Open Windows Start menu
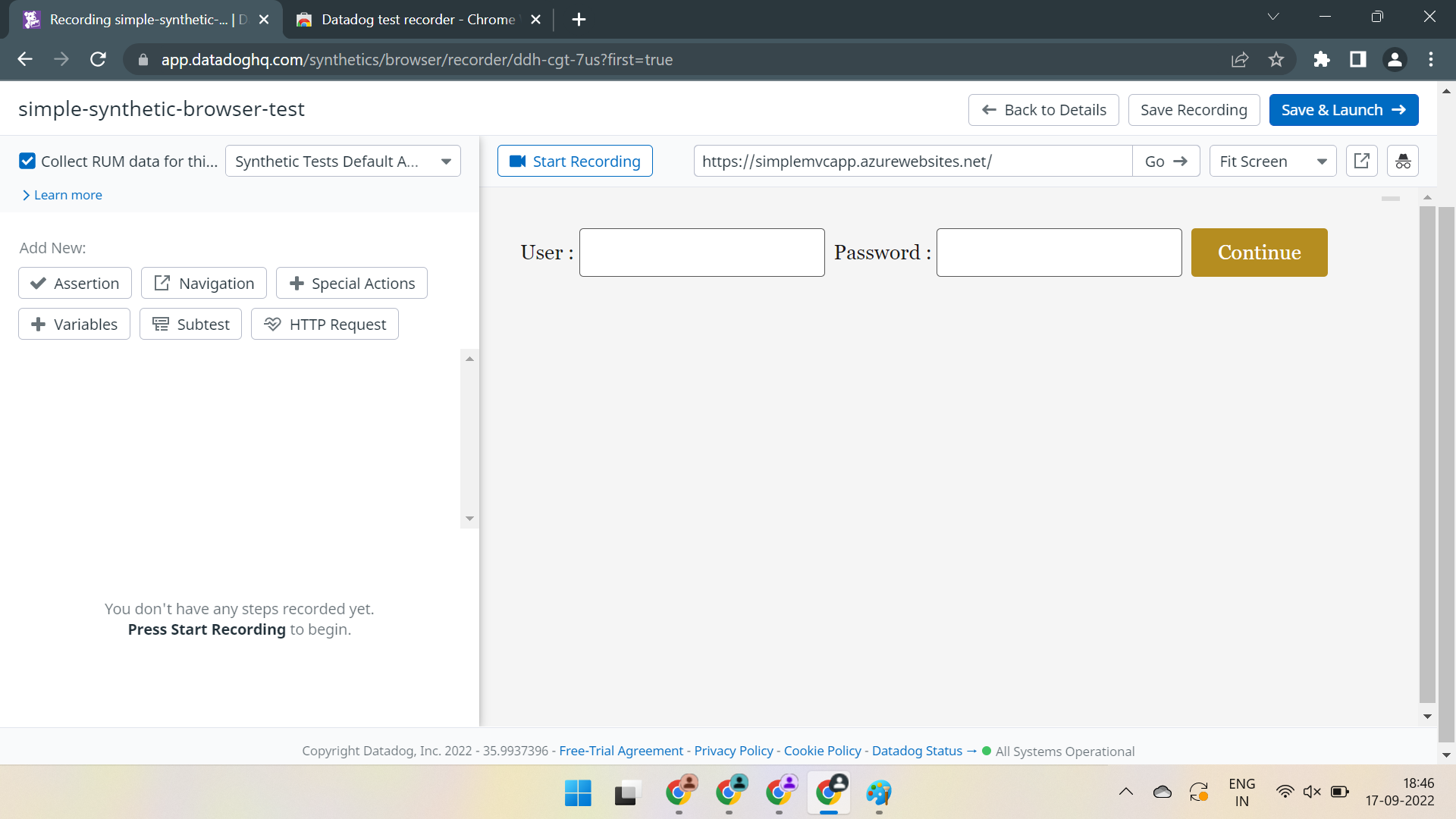The width and height of the screenshot is (1456, 819). click(x=578, y=793)
